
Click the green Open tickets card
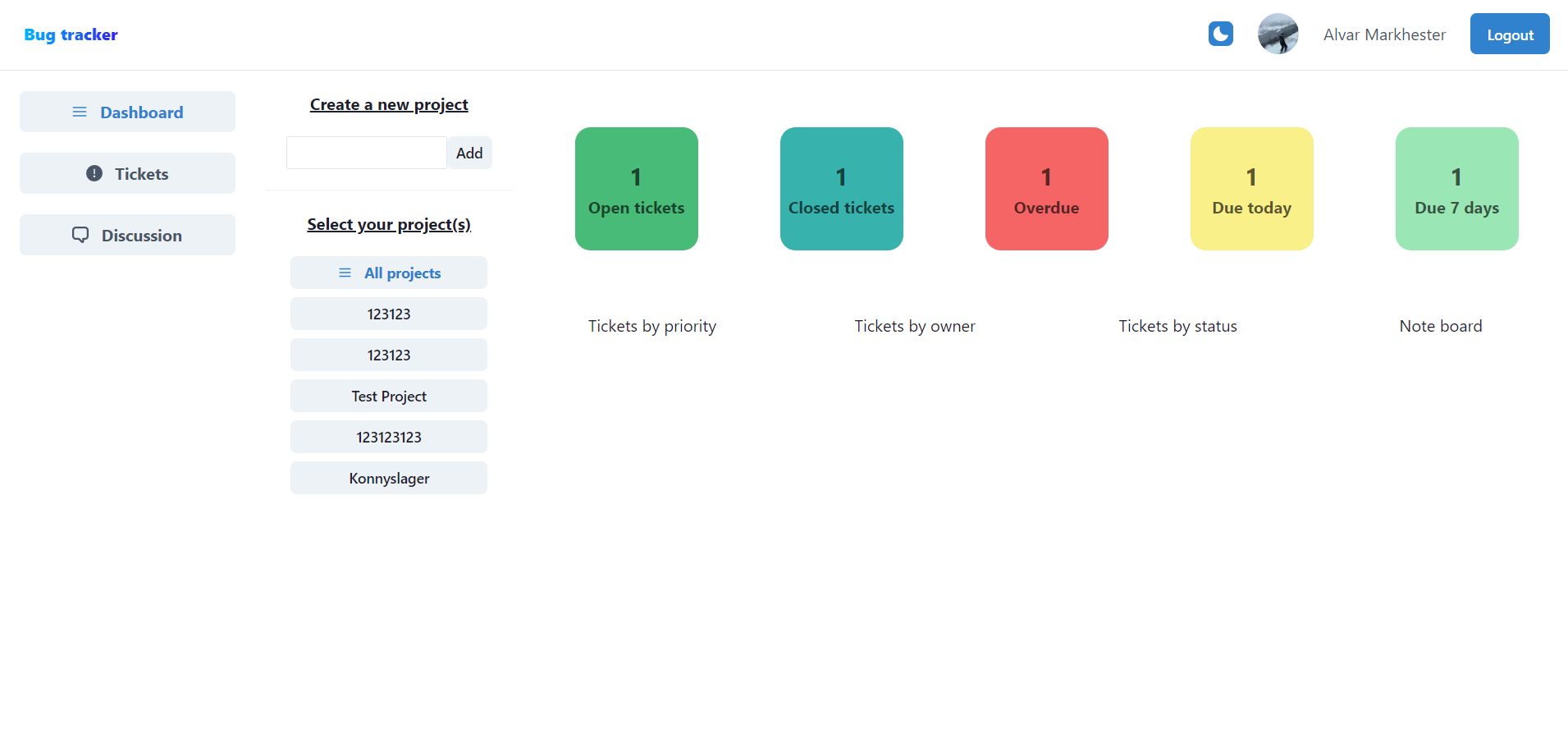coord(637,189)
